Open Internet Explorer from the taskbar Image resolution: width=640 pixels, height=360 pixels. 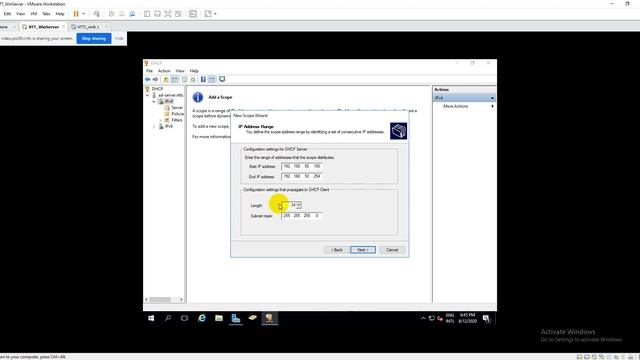click(202, 318)
